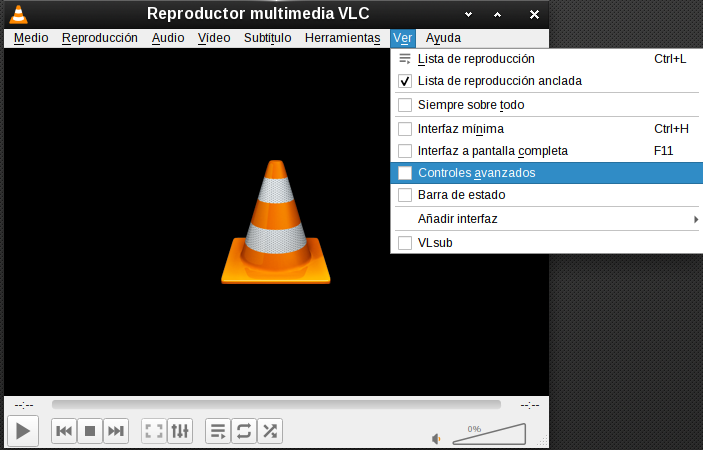Screen dimensions: 703x450
Task: Open the Reproducción menu
Action: [x=100, y=38]
